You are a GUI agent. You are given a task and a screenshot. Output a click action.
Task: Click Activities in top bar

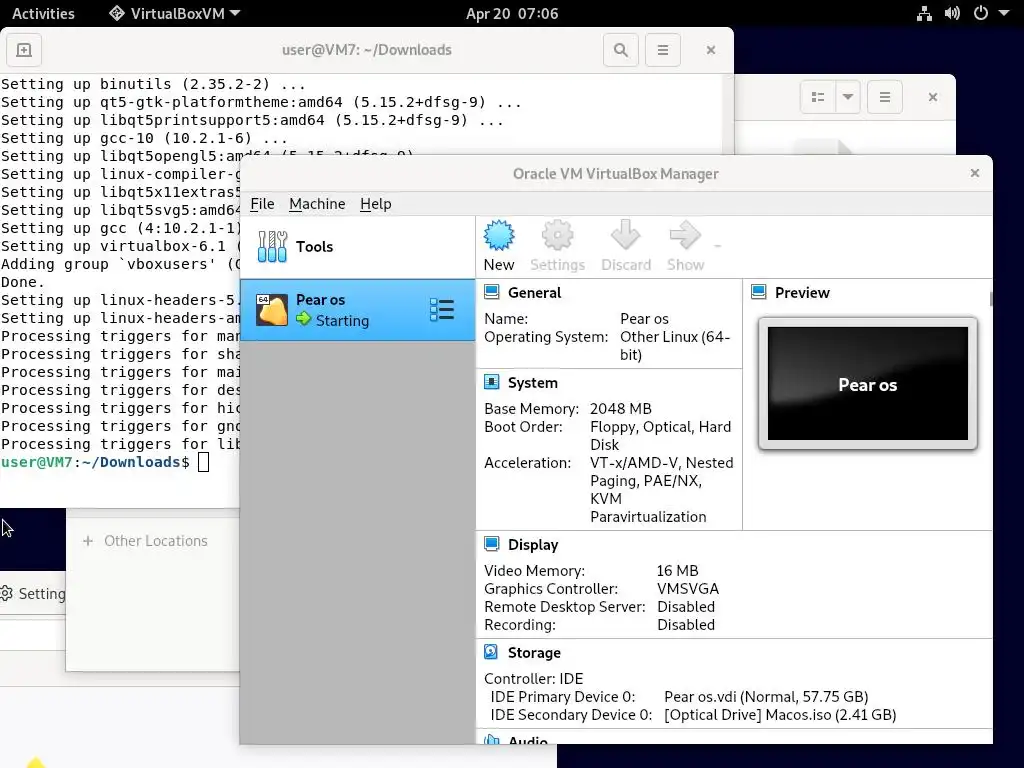click(43, 13)
